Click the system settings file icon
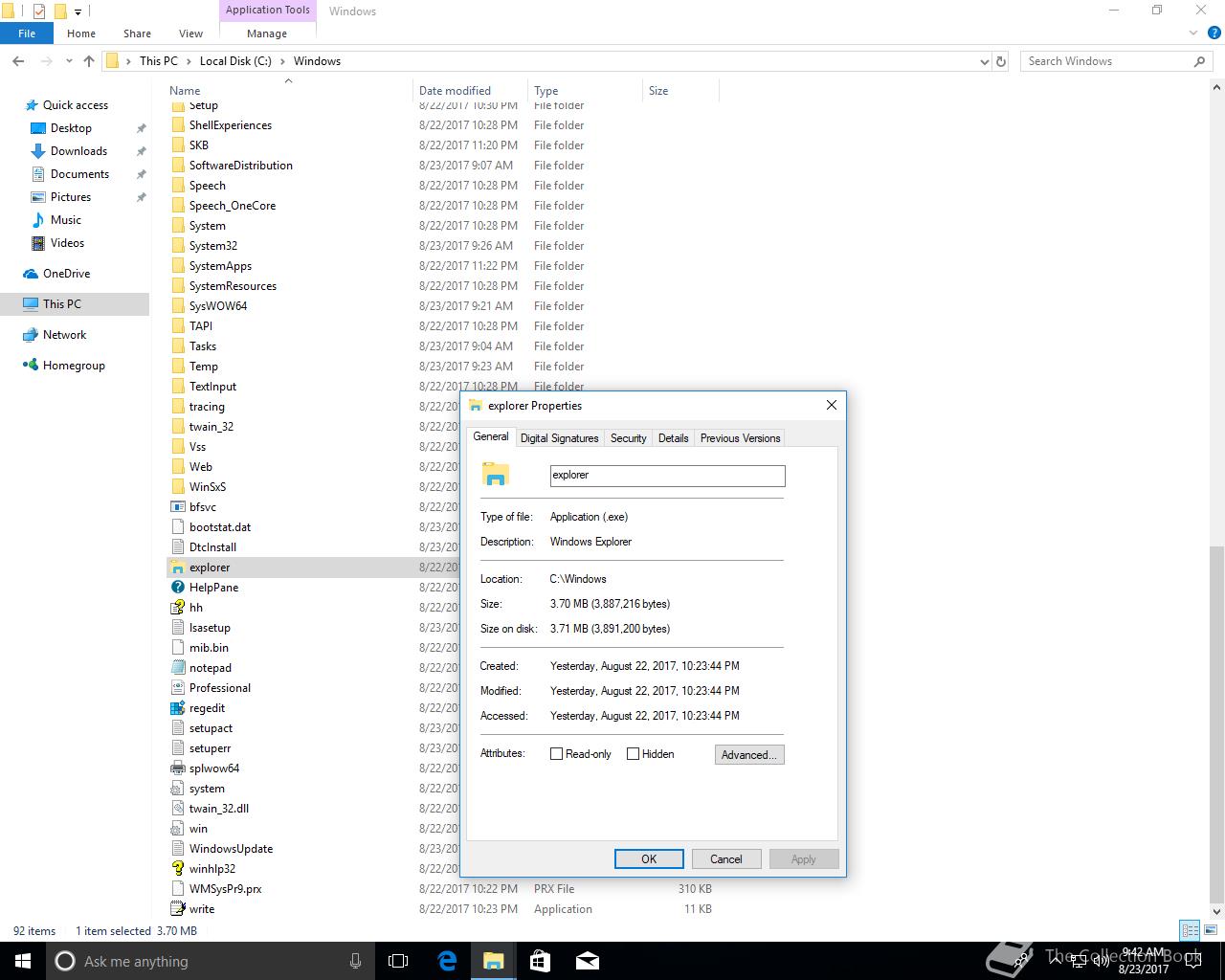The height and width of the screenshot is (980, 1225). tap(177, 789)
